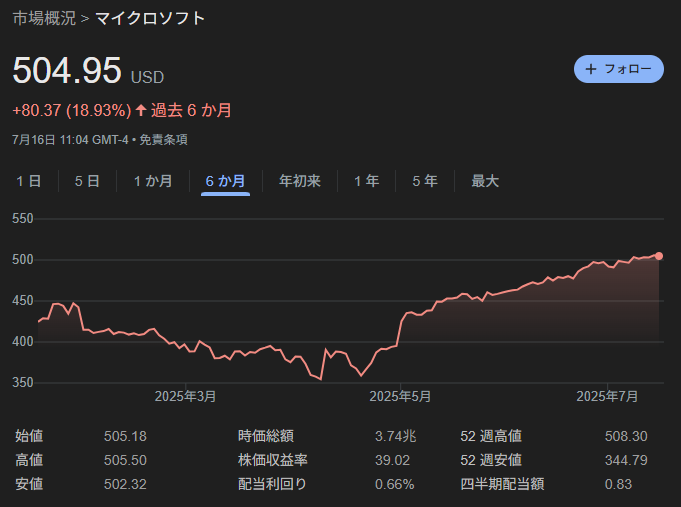Screen dimensions: 681x507
Task: Click the current price dot on chart
Action: click(x=659, y=256)
